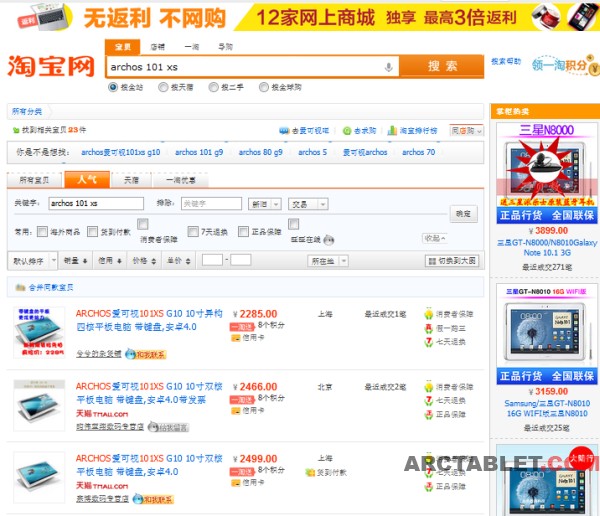Screen dimensions: 600x516
Task: Open the 交易 dropdown
Action: pyautogui.click(x=308, y=204)
